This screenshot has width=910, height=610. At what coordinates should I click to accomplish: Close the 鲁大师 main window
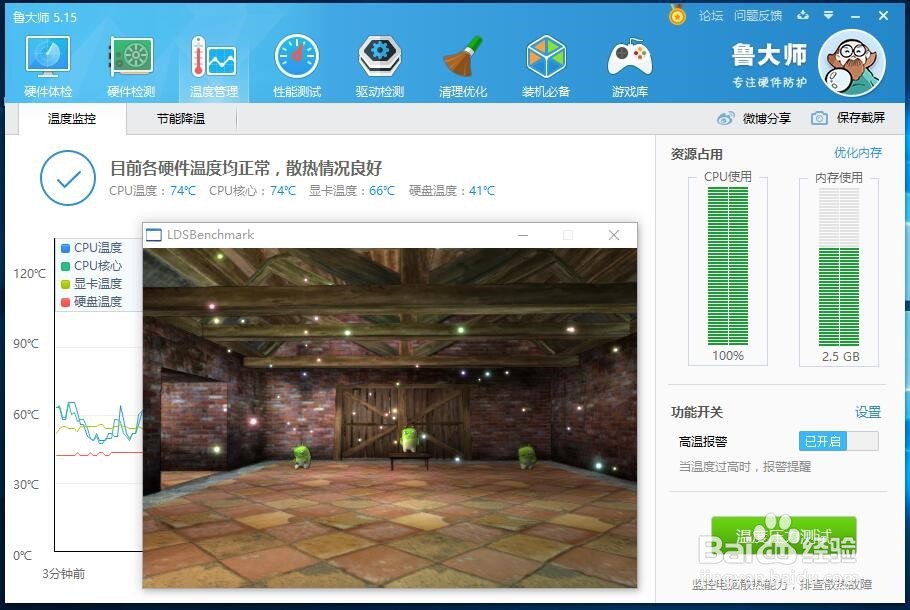[883, 16]
